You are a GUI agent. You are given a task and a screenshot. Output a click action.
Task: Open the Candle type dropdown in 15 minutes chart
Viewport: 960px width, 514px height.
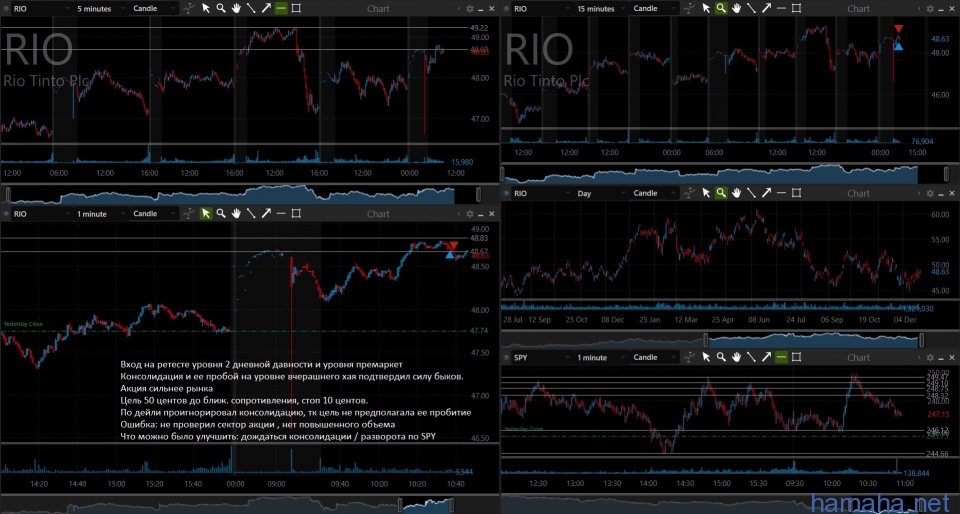pyautogui.click(x=654, y=9)
